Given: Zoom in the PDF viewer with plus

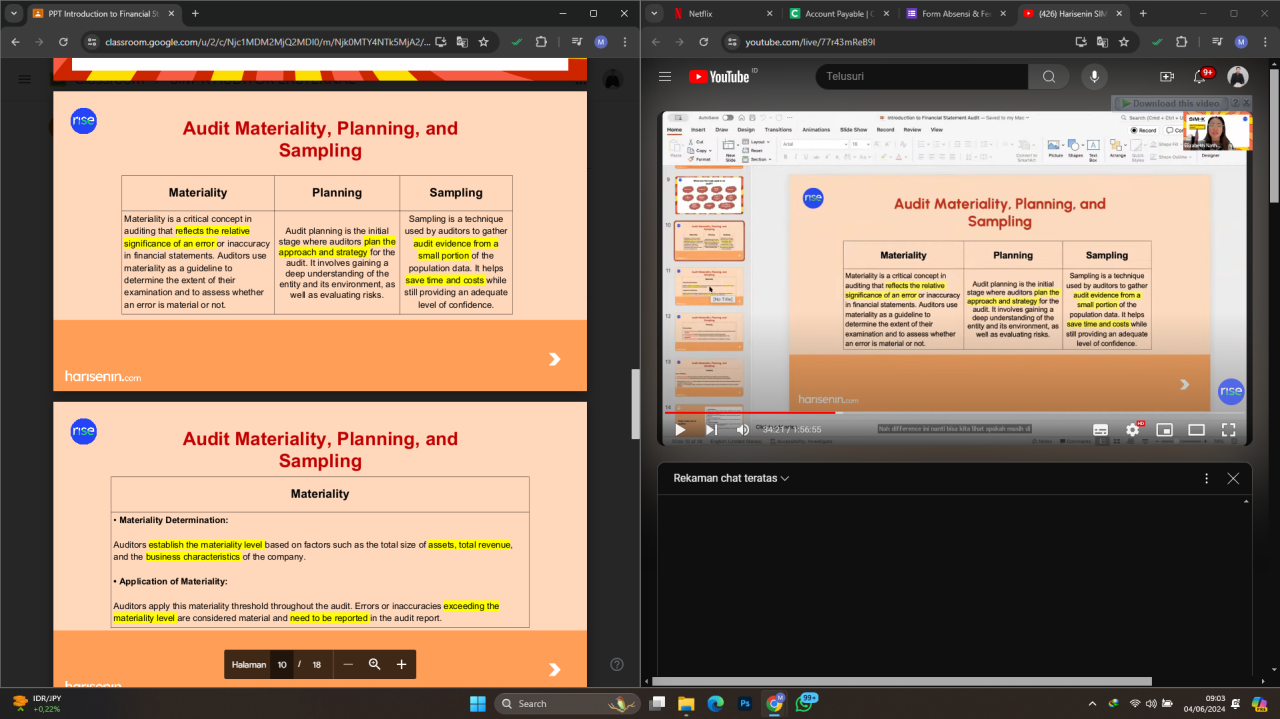Looking at the screenshot, I should 401,664.
